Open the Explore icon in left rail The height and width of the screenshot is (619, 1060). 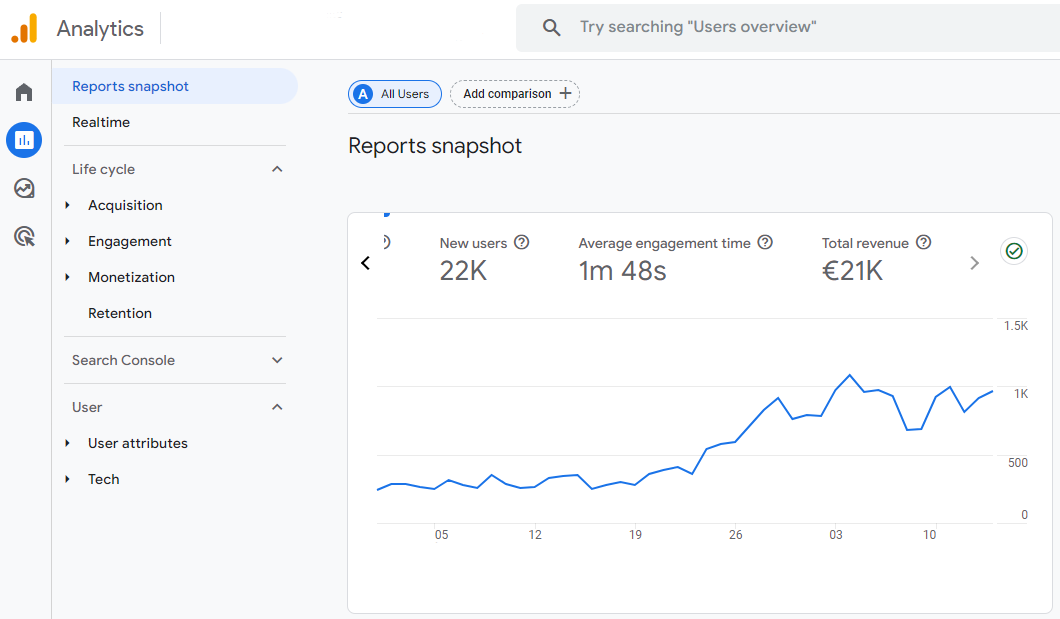(24, 189)
